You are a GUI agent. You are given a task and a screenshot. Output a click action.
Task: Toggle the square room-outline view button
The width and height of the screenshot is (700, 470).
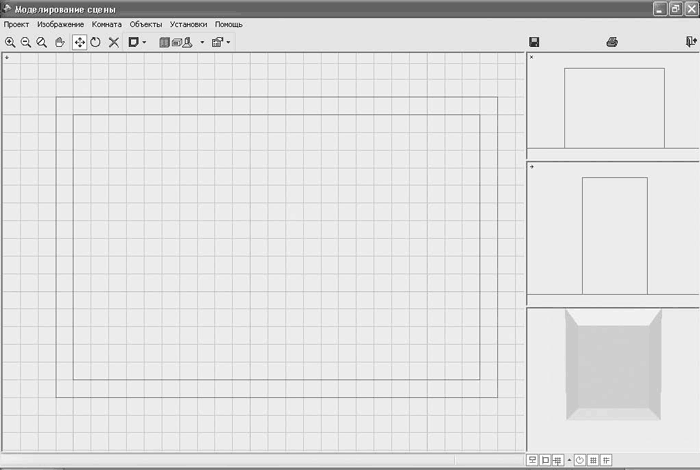pyautogui.click(x=546, y=460)
